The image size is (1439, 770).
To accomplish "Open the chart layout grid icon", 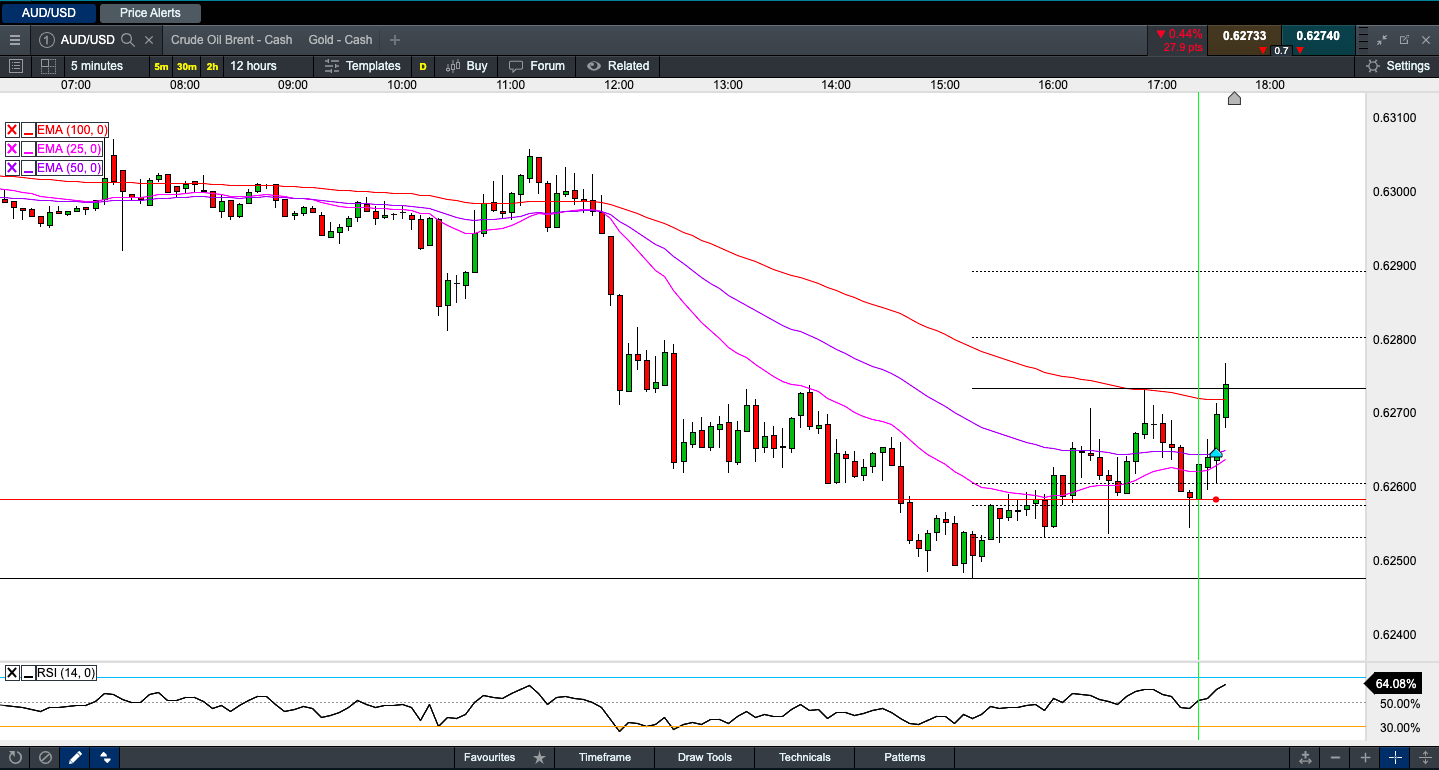I will tap(47, 66).
